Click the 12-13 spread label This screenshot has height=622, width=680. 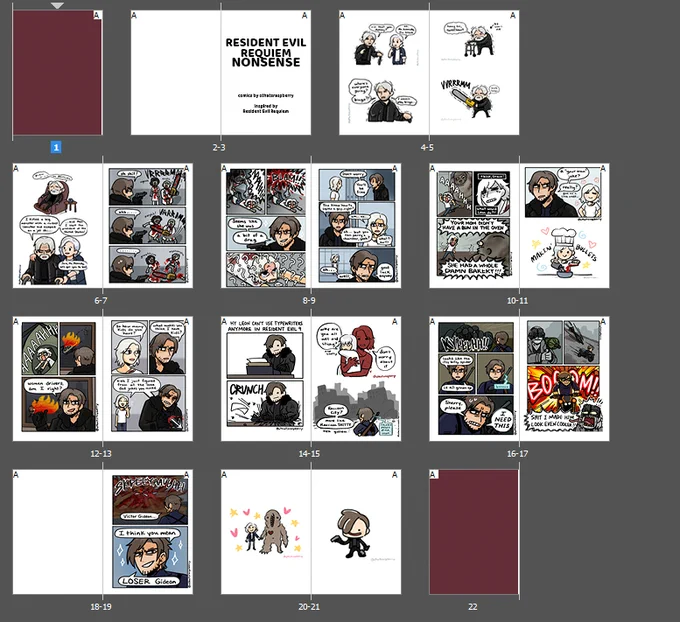101,454
